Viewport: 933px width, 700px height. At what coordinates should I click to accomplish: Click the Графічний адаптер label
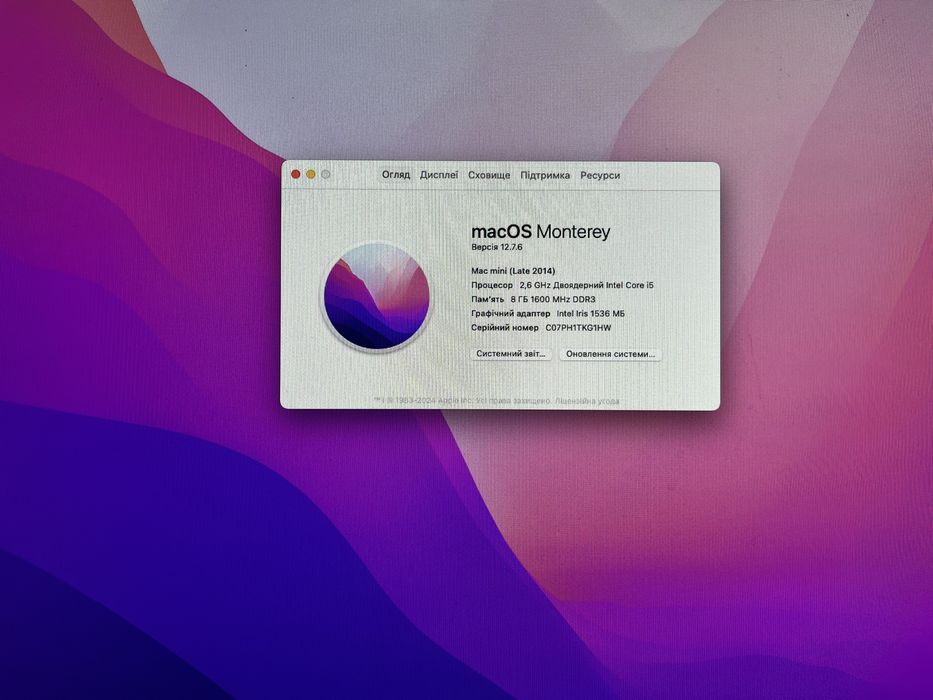tap(511, 314)
